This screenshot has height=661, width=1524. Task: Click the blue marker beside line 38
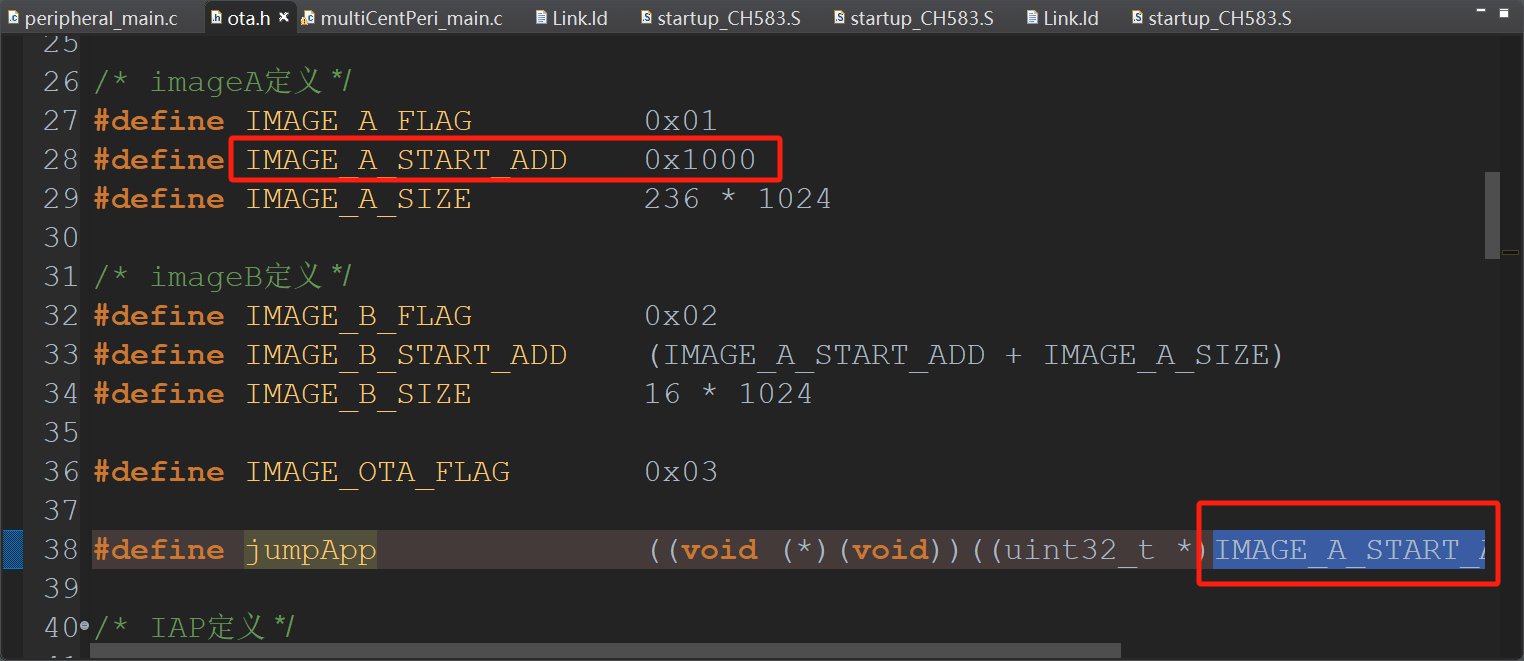pyautogui.click(x=12, y=549)
